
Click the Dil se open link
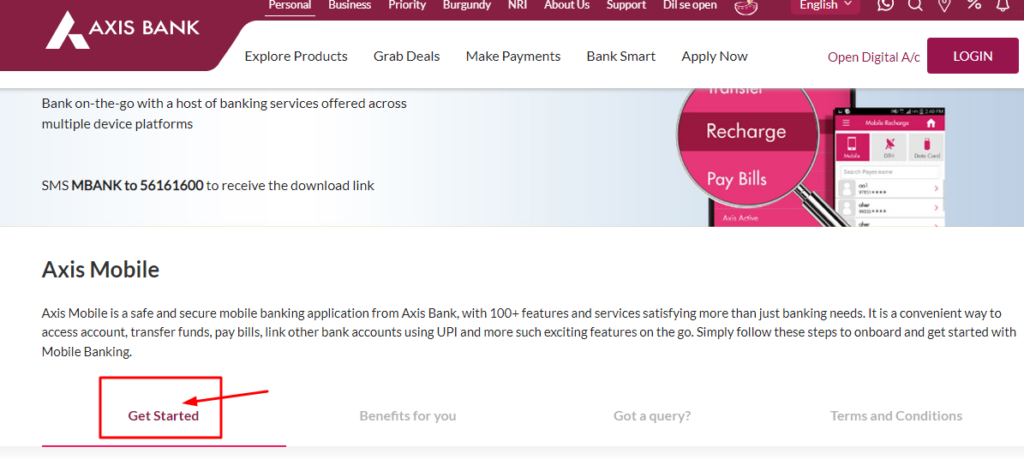tap(690, 5)
